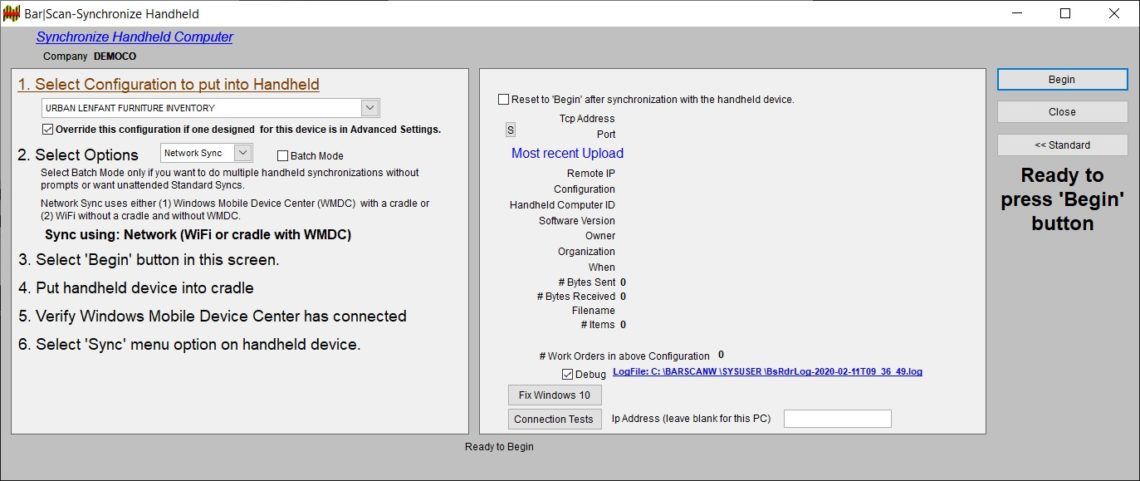Open the Synchronize Handheld Computer link
Image resolution: width=1140 pixels, height=481 pixels.
click(x=134, y=37)
